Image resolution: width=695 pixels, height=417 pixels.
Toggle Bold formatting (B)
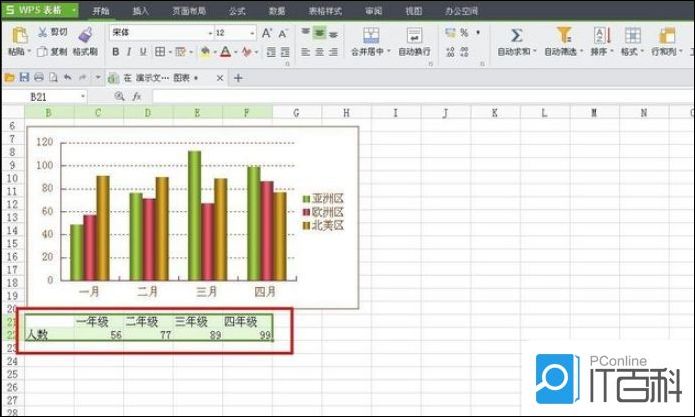[x=115, y=52]
